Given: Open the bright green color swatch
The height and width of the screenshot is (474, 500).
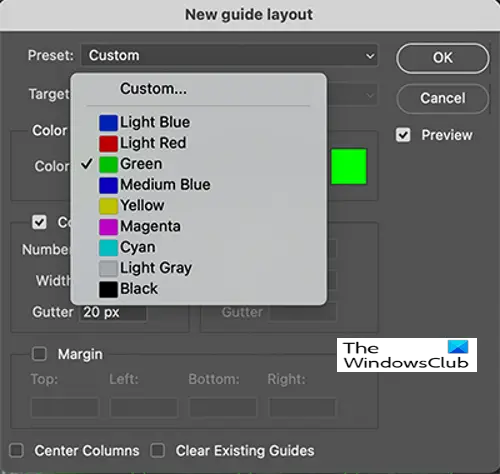Looking at the screenshot, I should coord(349,166).
